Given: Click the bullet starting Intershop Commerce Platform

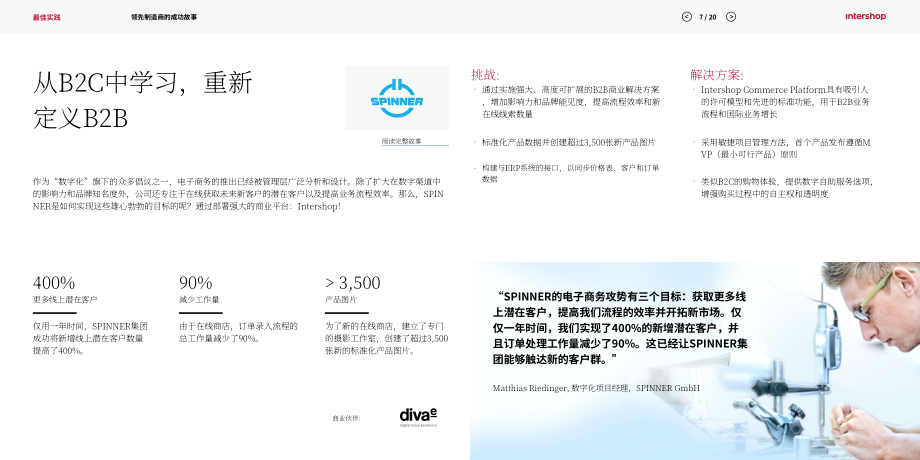Looking at the screenshot, I should pyautogui.click(x=785, y=102).
